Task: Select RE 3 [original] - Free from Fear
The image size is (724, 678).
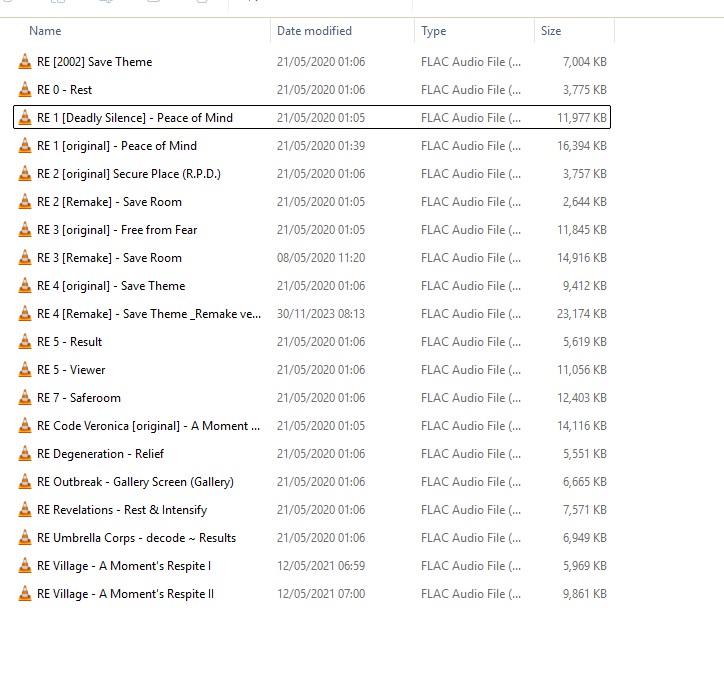Action: 117,230
